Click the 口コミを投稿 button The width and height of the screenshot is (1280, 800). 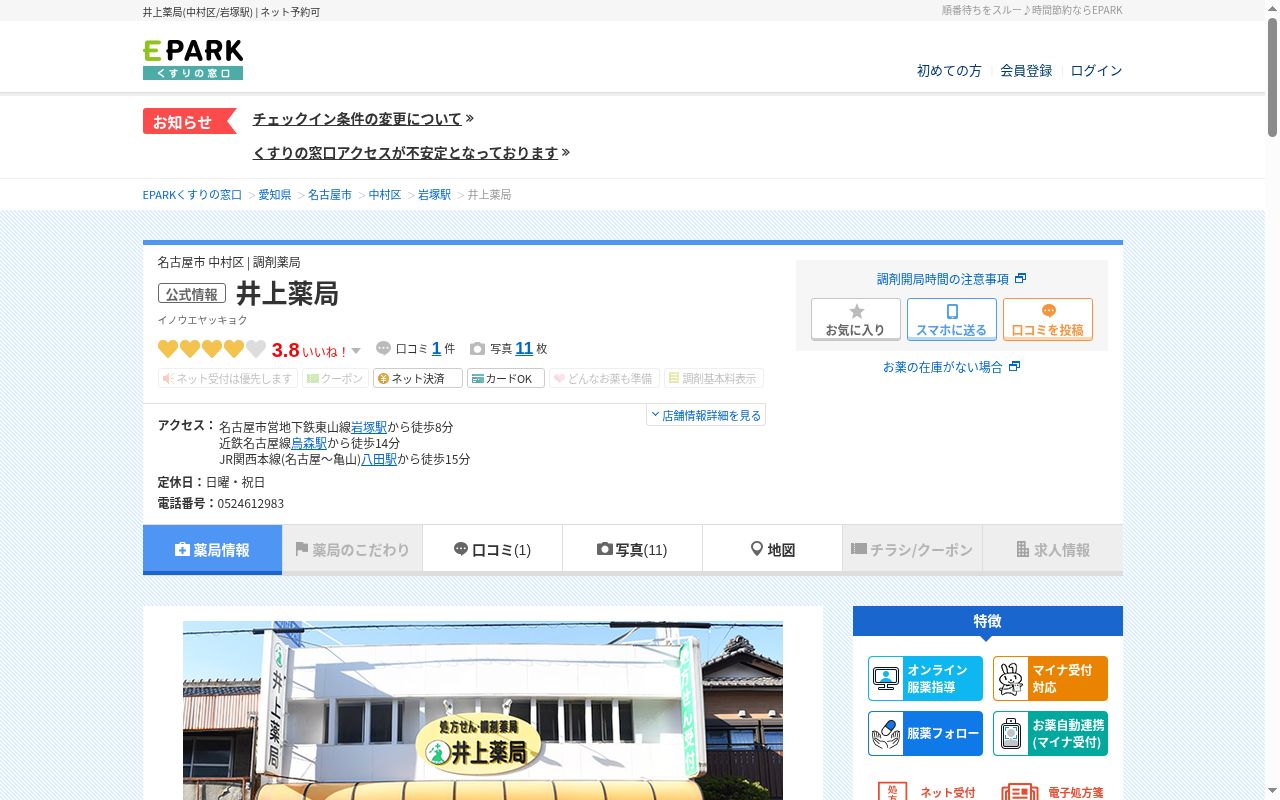tap(1048, 319)
